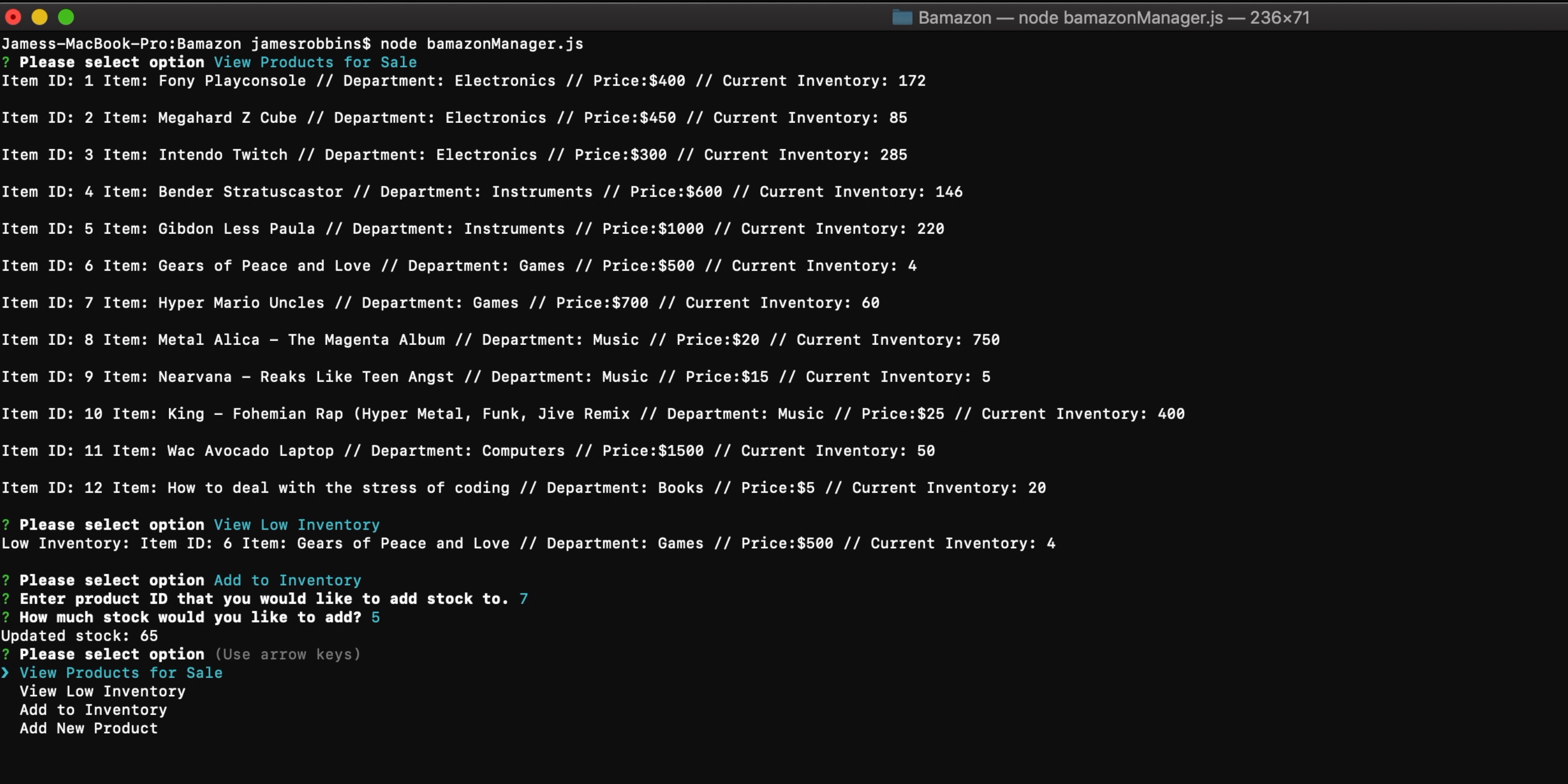The height and width of the screenshot is (784, 1568).
Task: Click the Item ID: 11 Wac Avocado Laptop row
Action: click(468, 451)
